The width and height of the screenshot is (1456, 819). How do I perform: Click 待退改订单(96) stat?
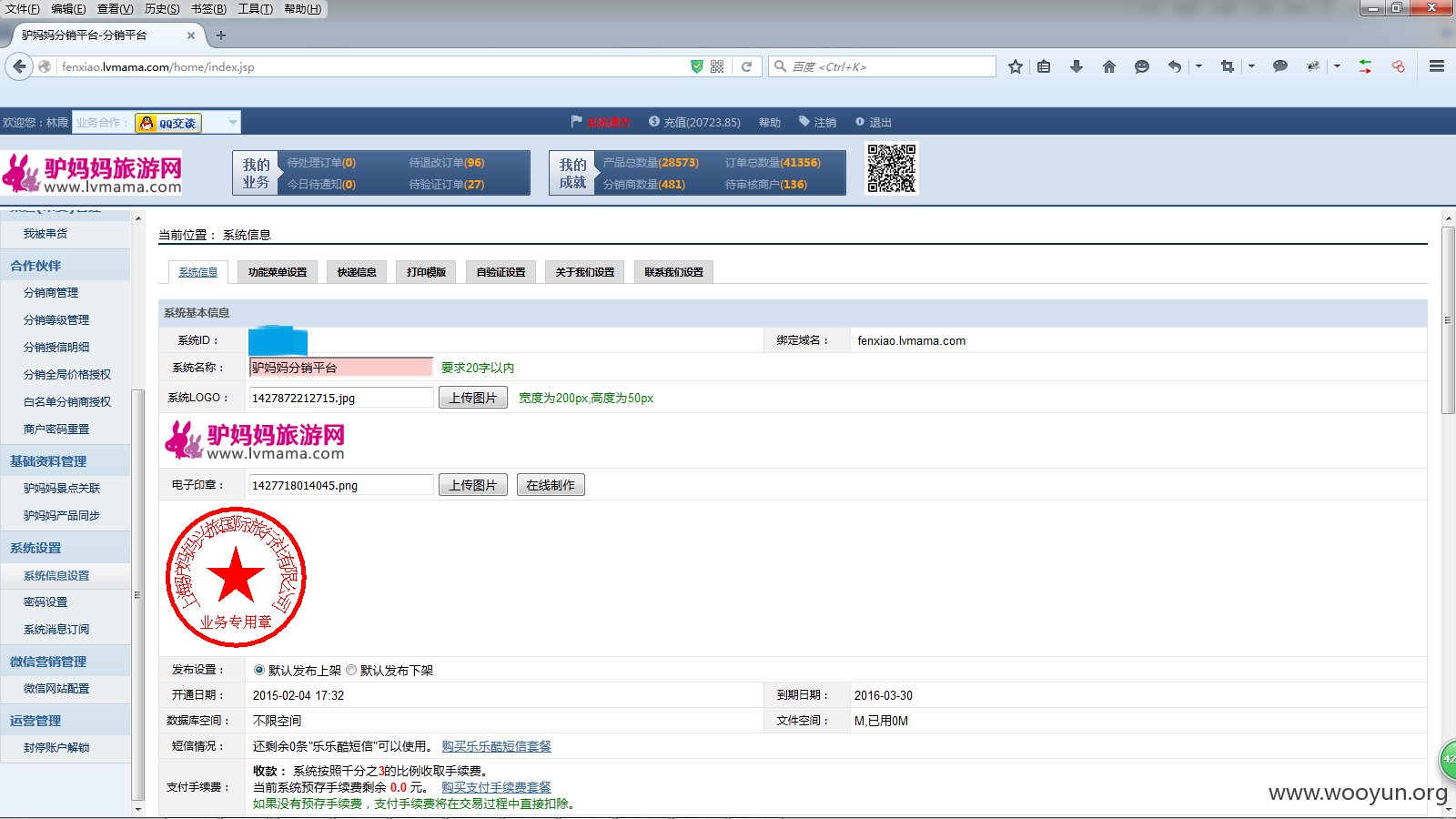447,163
